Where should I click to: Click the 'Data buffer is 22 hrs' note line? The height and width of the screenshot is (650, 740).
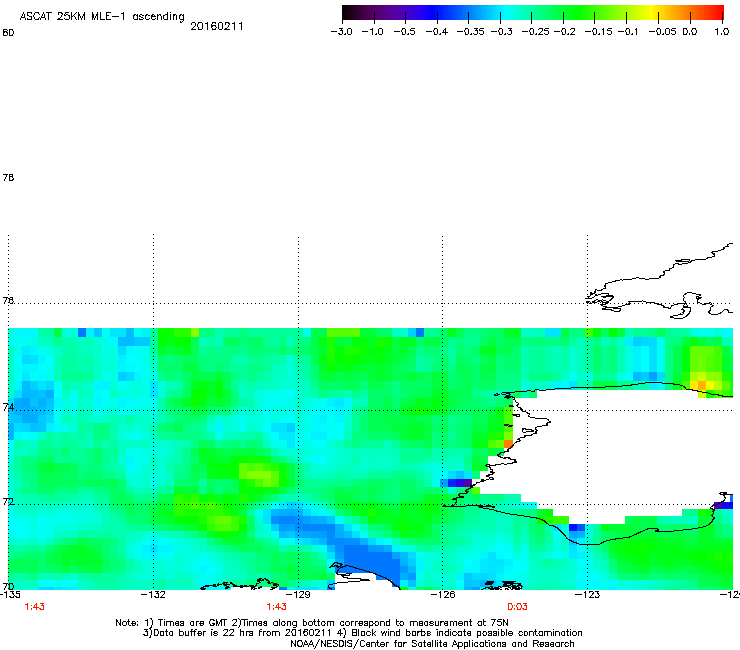(362, 633)
